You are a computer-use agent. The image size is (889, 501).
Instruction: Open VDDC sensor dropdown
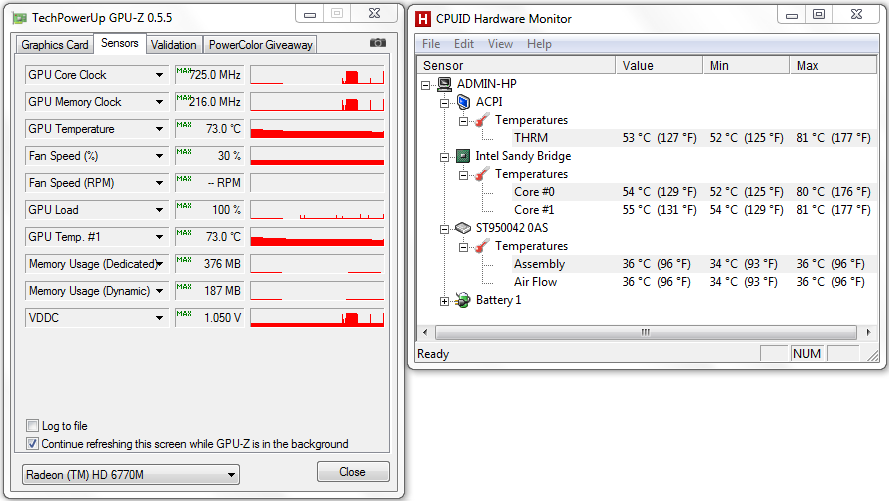tap(159, 318)
